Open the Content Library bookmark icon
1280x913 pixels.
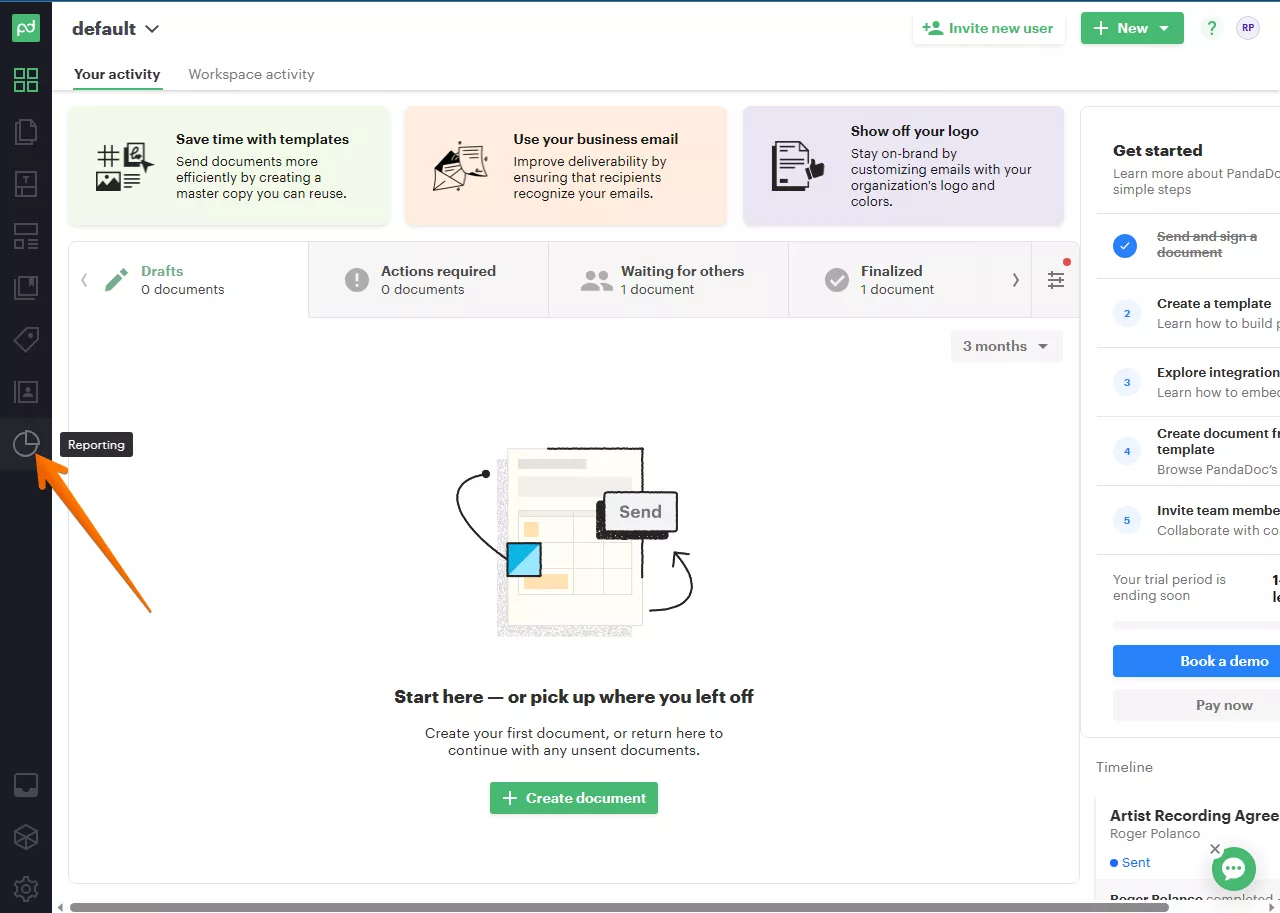[26, 288]
